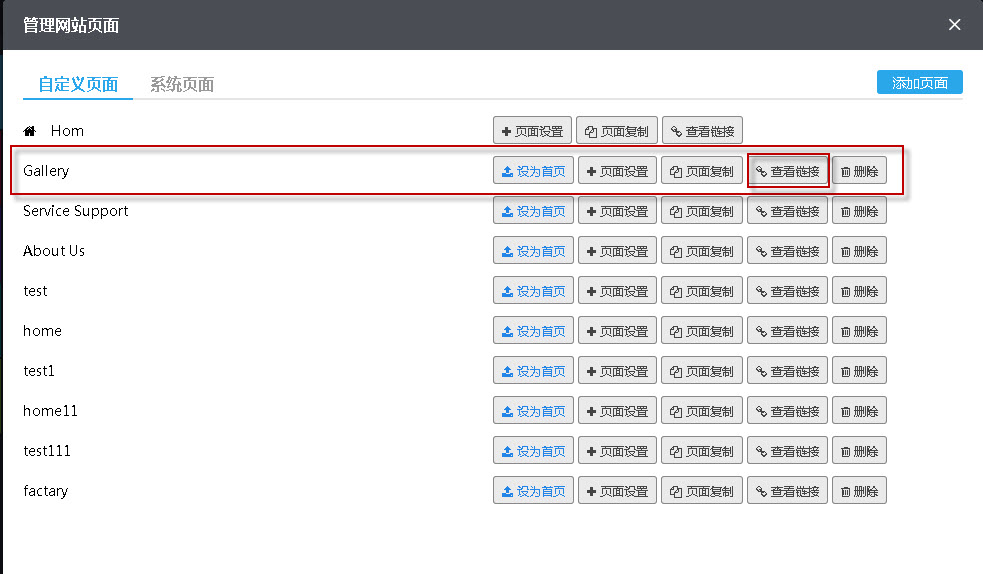View link for test1 page
Viewport: 983px width, 574px height.
coord(788,371)
